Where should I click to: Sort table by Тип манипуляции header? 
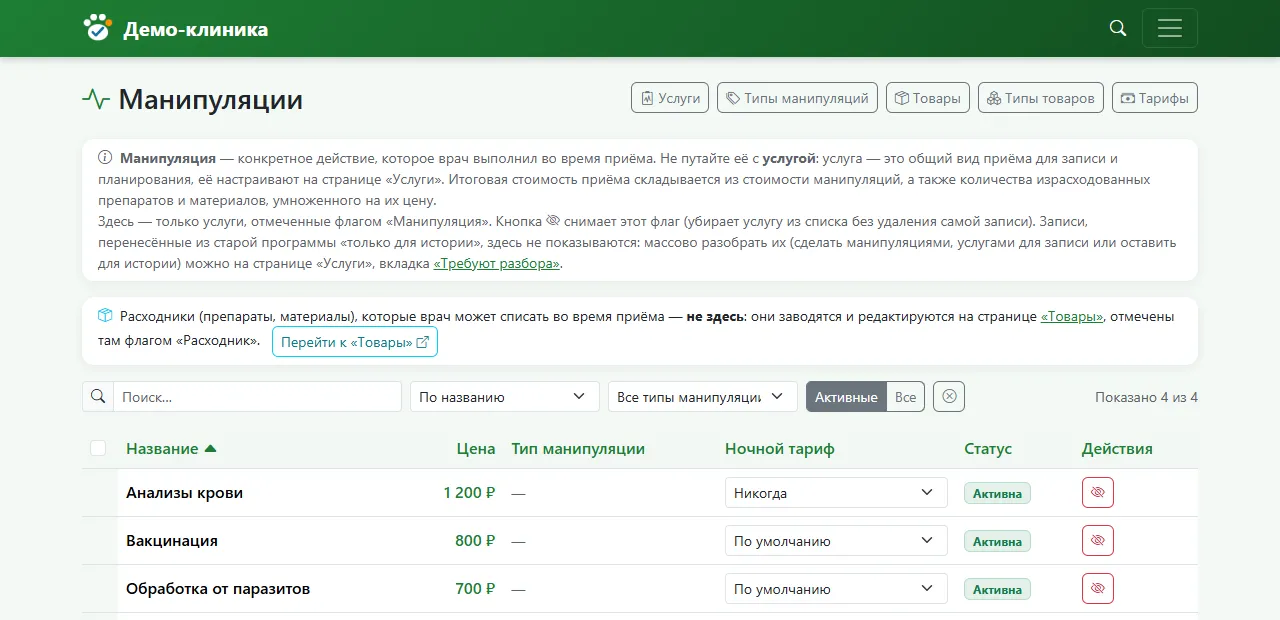578,449
